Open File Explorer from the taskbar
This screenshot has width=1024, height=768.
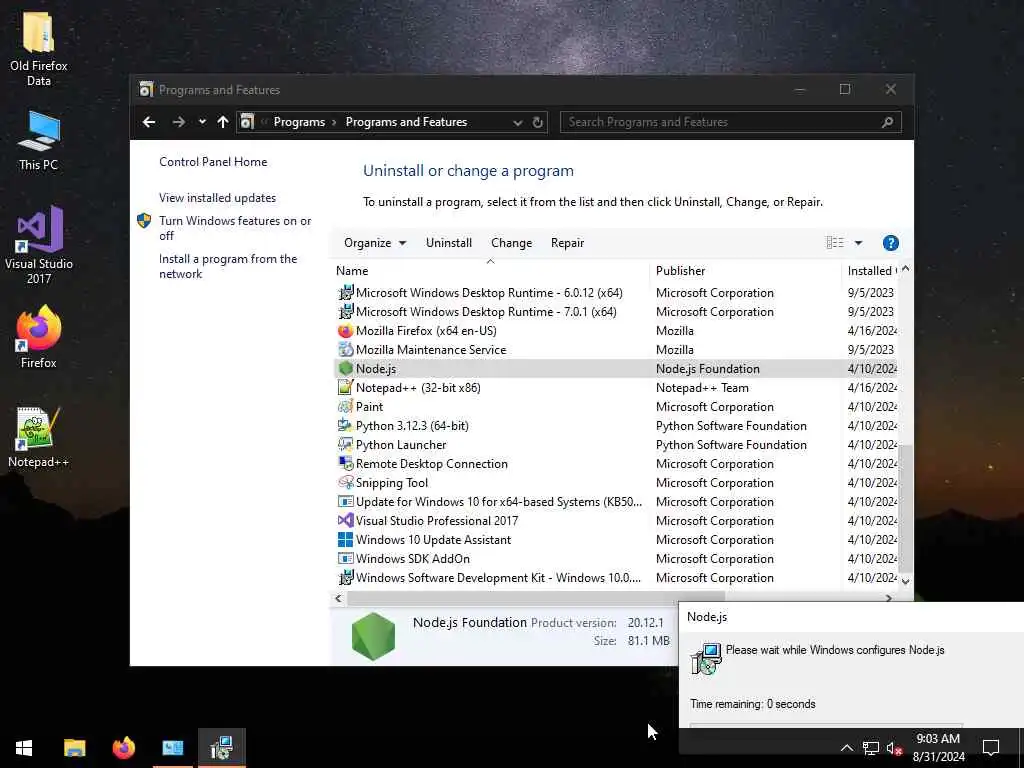tap(74, 748)
